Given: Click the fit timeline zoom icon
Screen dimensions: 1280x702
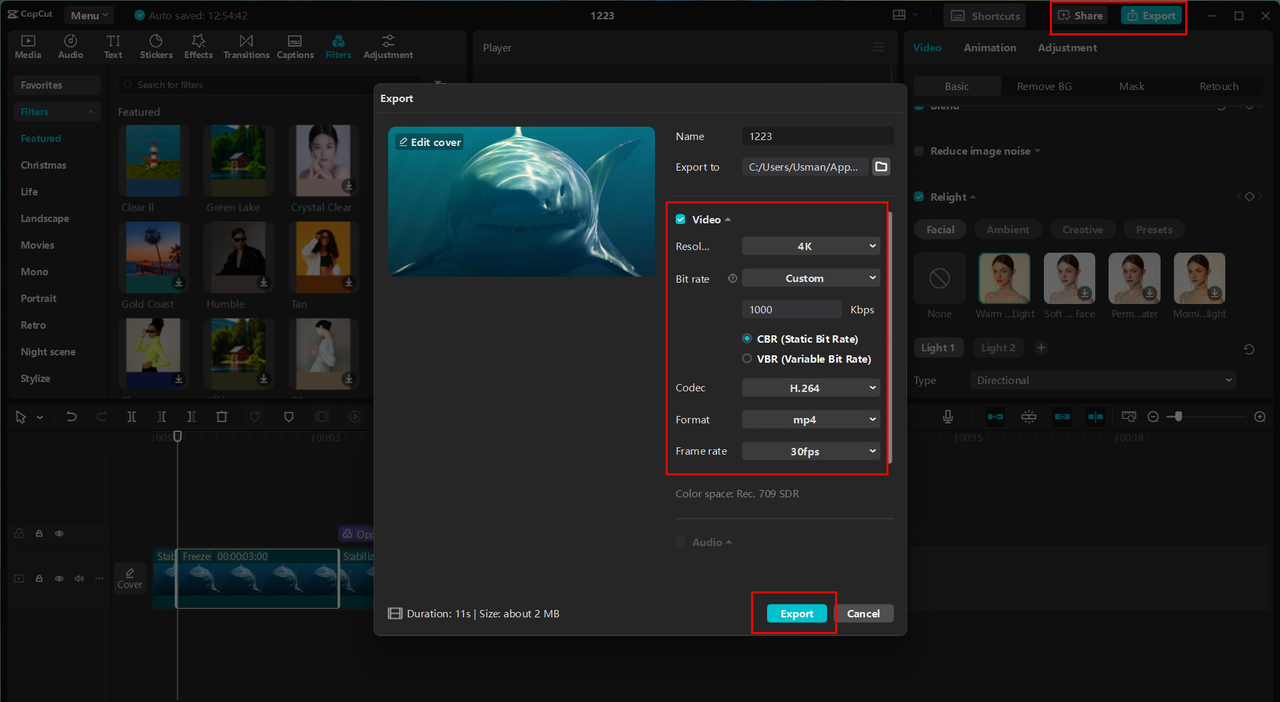Looking at the screenshot, I should [x=1129, y=417].
